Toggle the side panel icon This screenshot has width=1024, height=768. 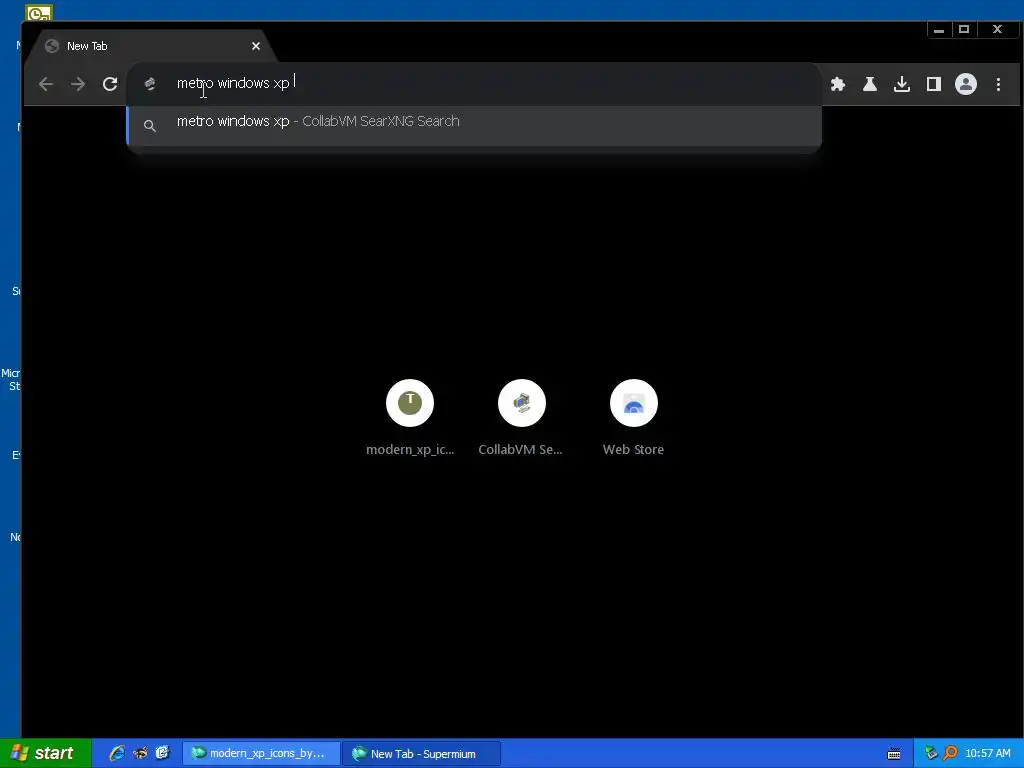[934, 84]
